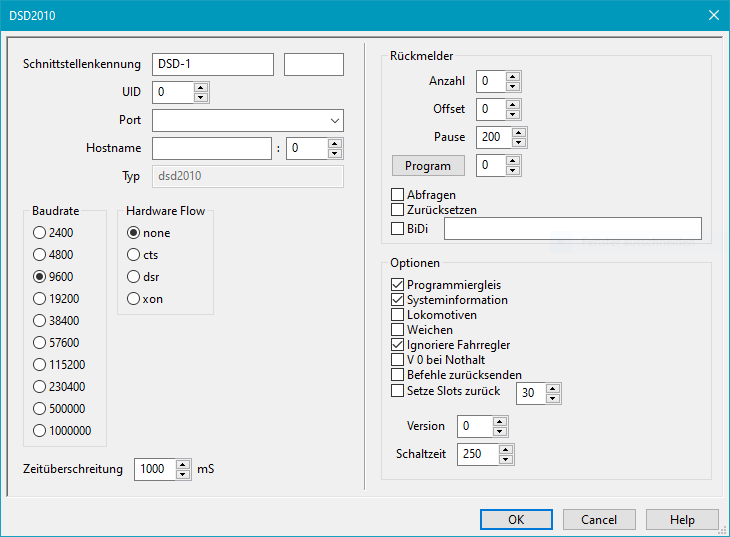
Task: Enable the Abfragen checkbox
Action: [398, 195]
